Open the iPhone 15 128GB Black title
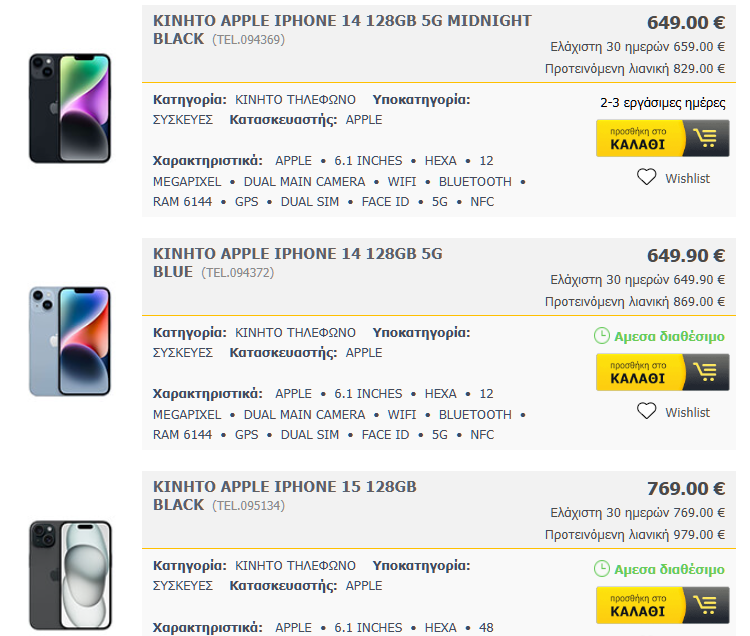 tap(284, 487)
